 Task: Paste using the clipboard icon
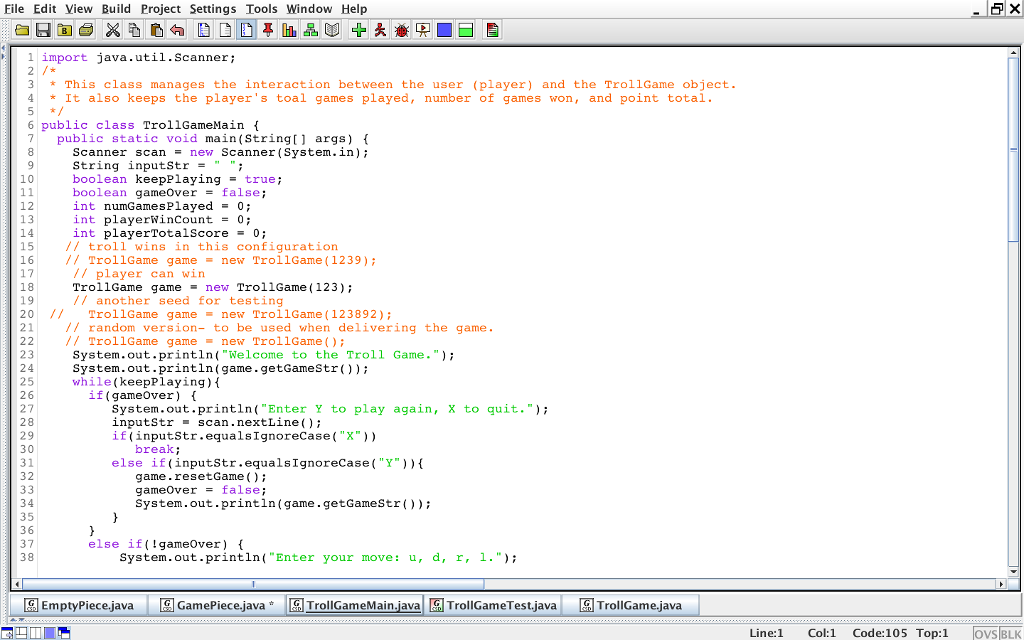155,29
